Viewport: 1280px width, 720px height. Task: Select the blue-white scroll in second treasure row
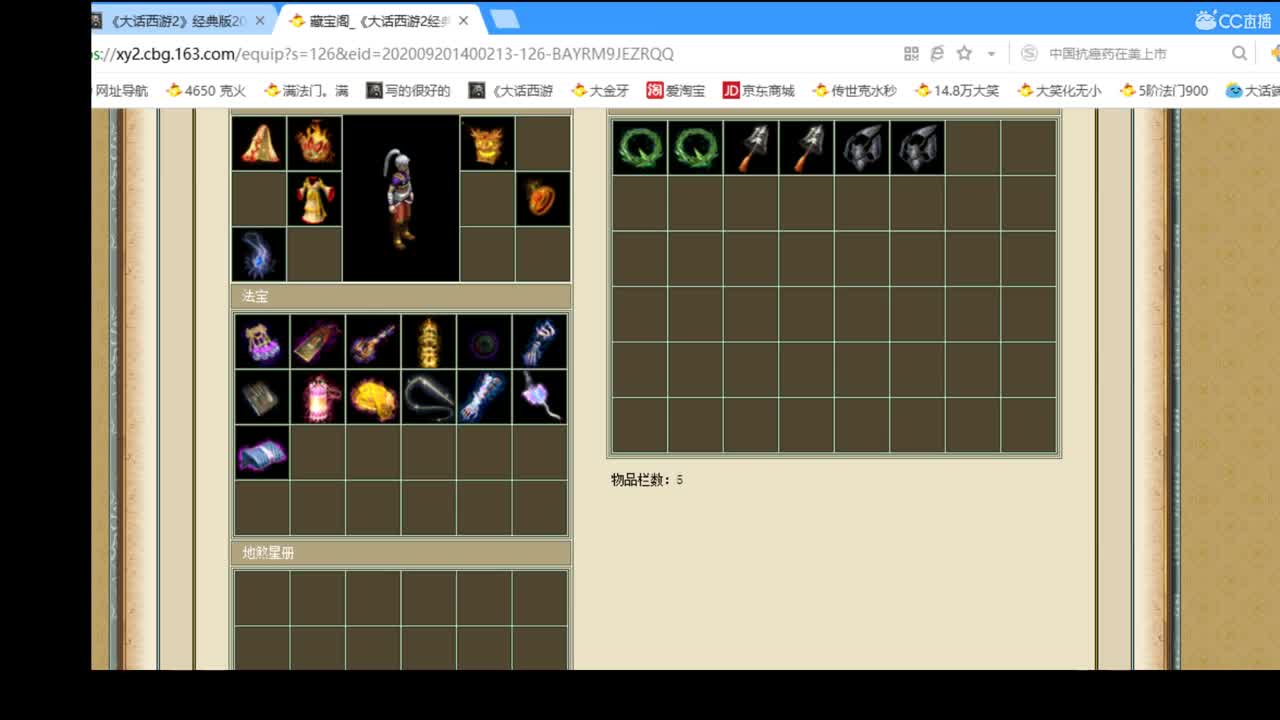[x=484, y=397]
